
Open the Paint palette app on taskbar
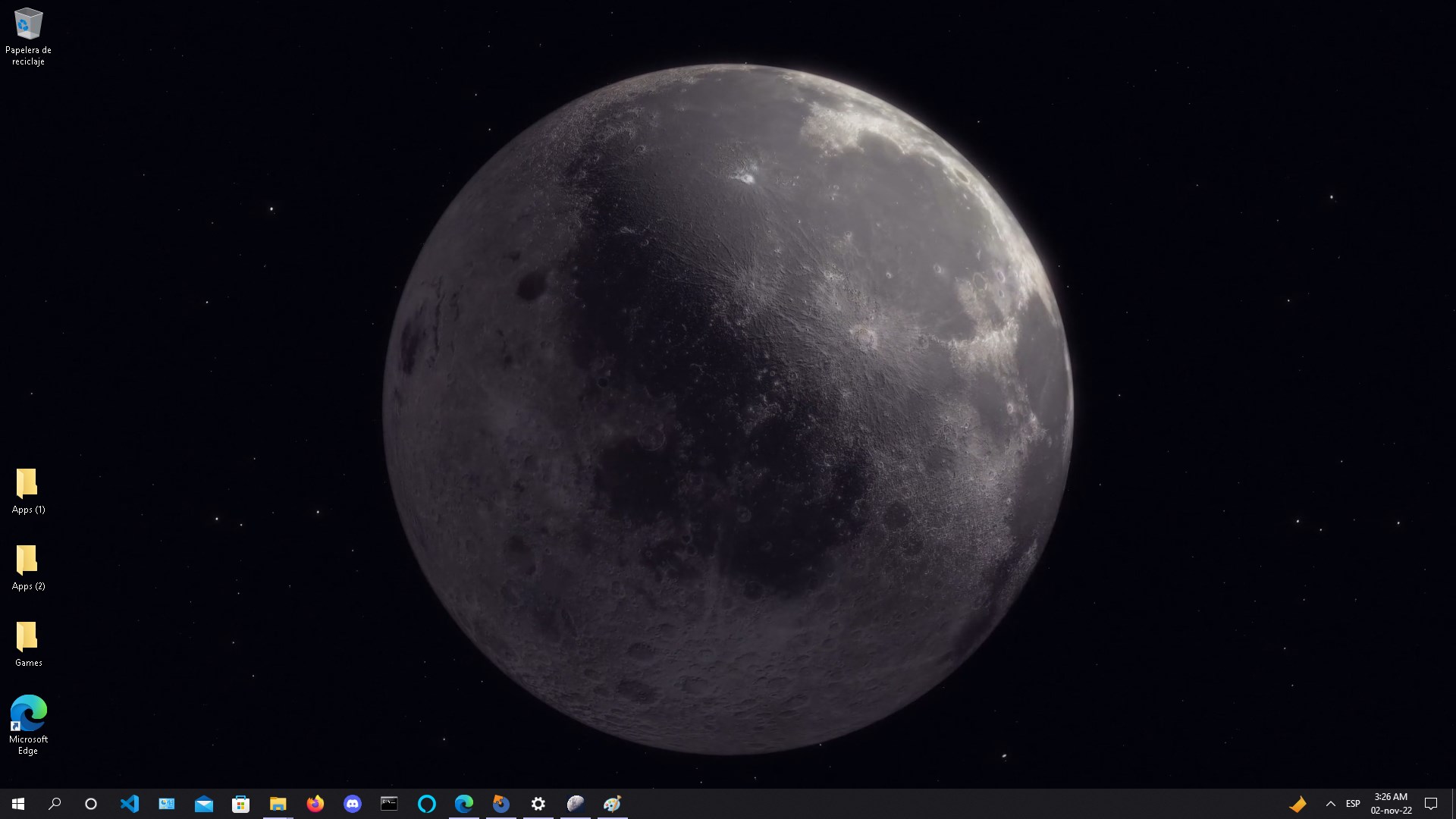612,804
